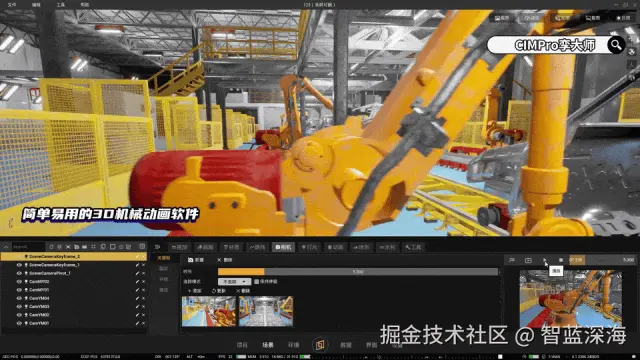Hide the SceneCameraKeyframe_1 camera
The image size is (640, 360).
tap(19, 265)
